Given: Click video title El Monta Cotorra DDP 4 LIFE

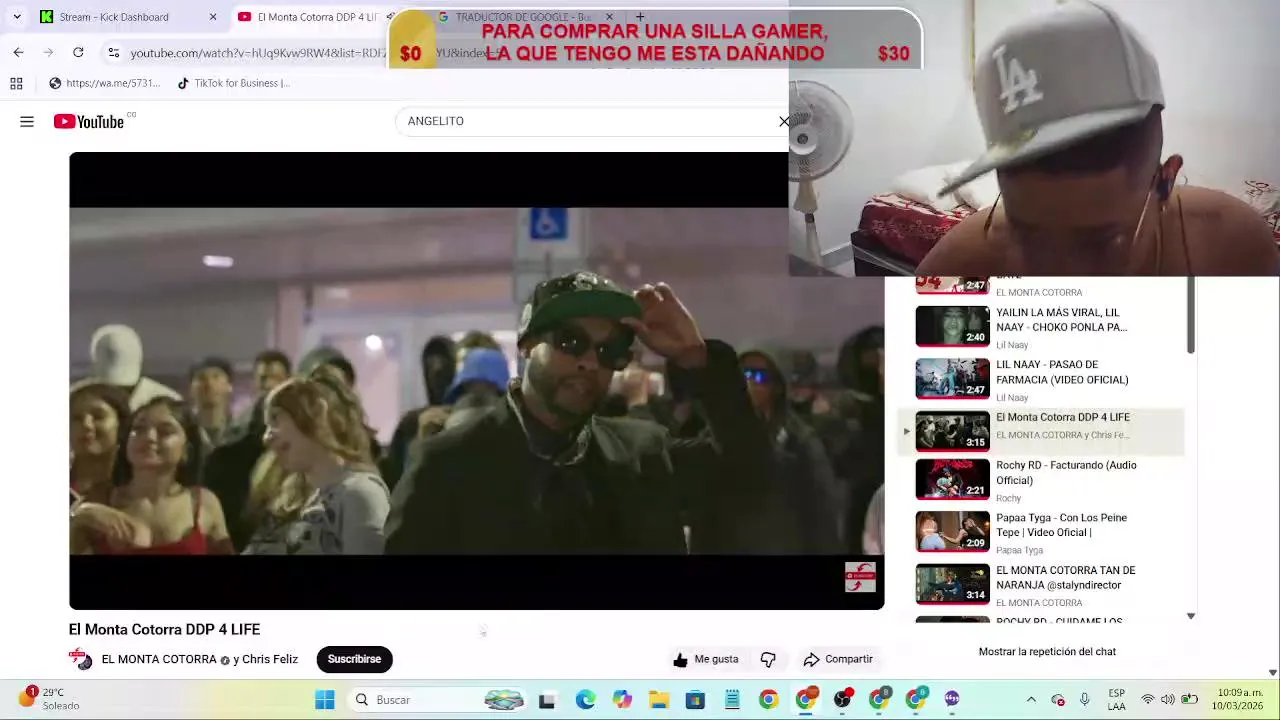Looking at the screenshot, I should [164, 629].
